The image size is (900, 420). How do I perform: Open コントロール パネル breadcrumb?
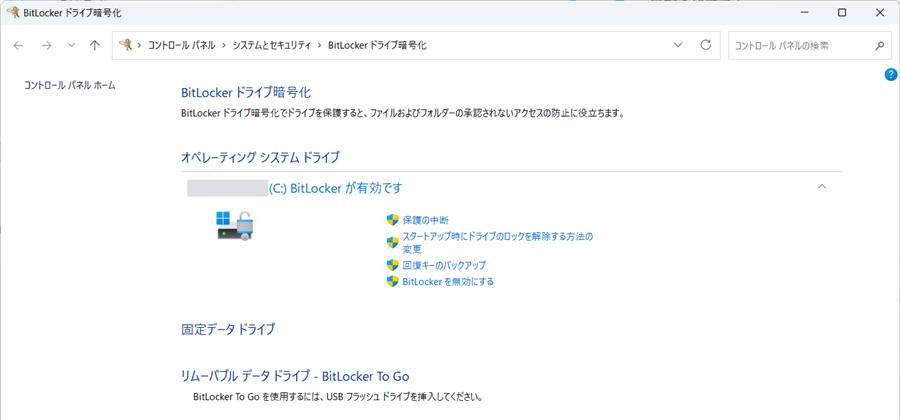(x=181, y=46)
